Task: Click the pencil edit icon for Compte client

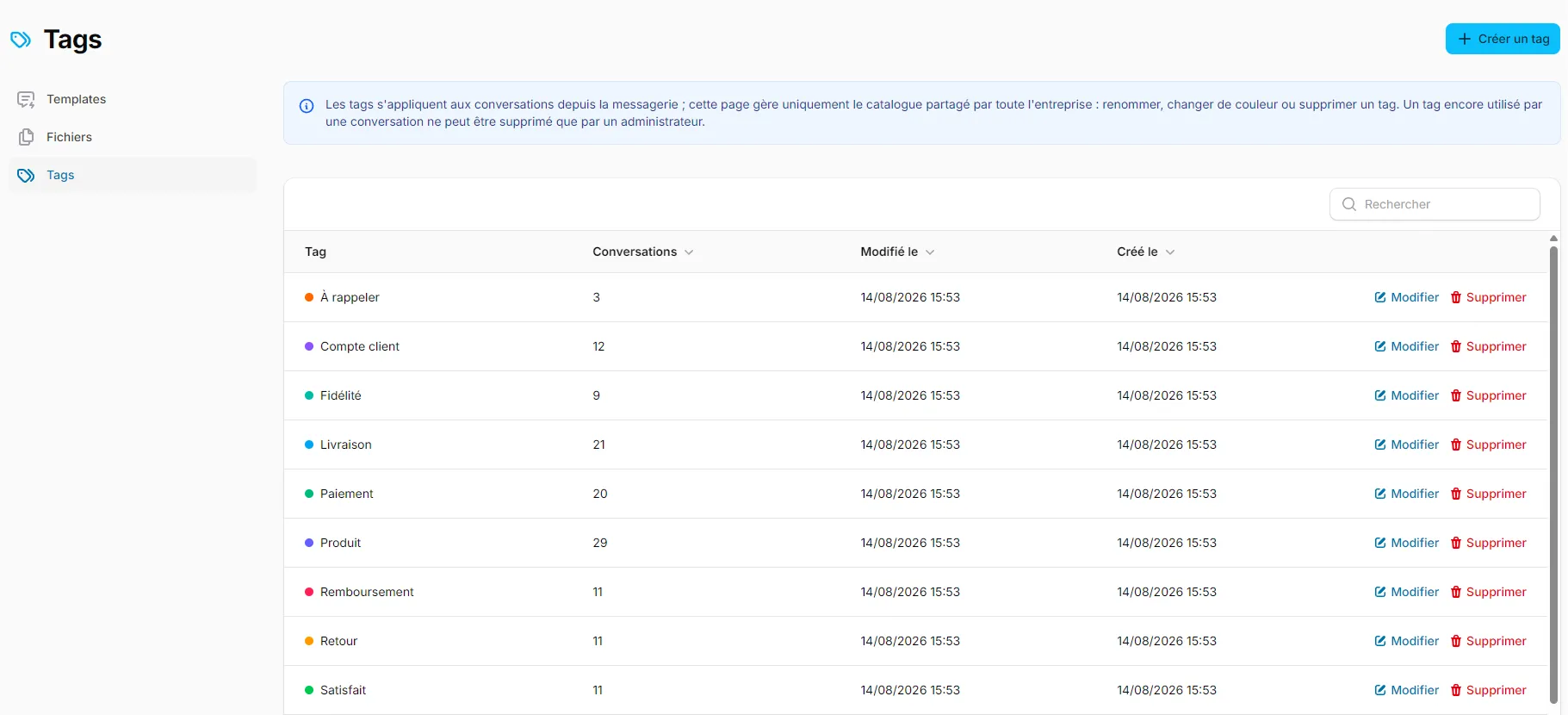Action: (x=1380, y=346)
